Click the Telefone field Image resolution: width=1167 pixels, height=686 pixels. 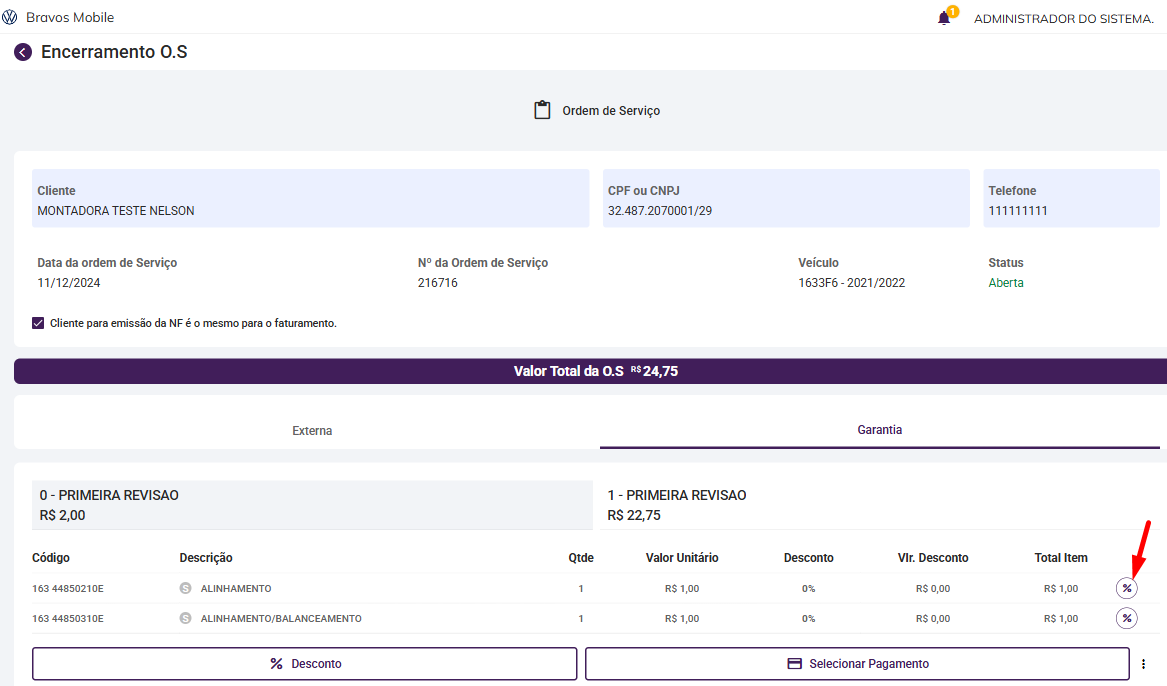1072,199
